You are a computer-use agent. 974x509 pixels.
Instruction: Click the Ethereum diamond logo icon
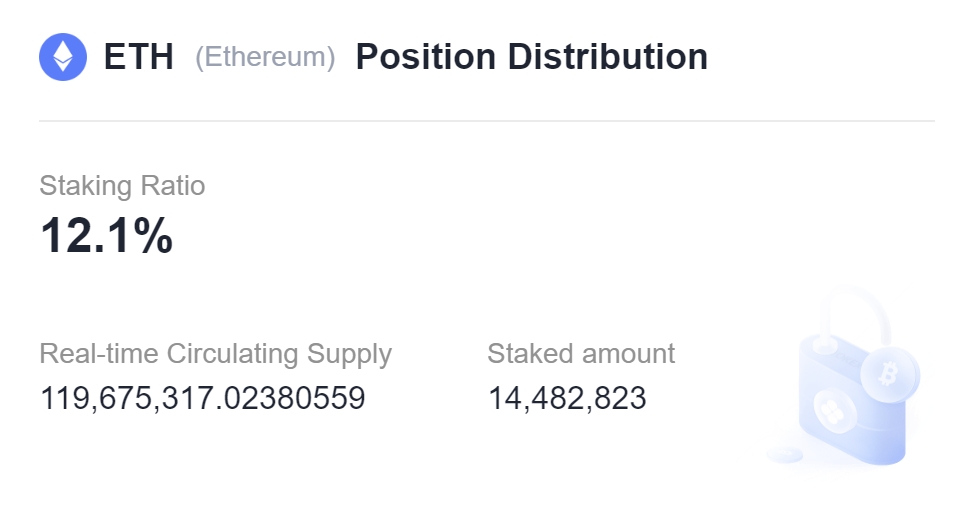pyautogui.click(x=63, y=57)
